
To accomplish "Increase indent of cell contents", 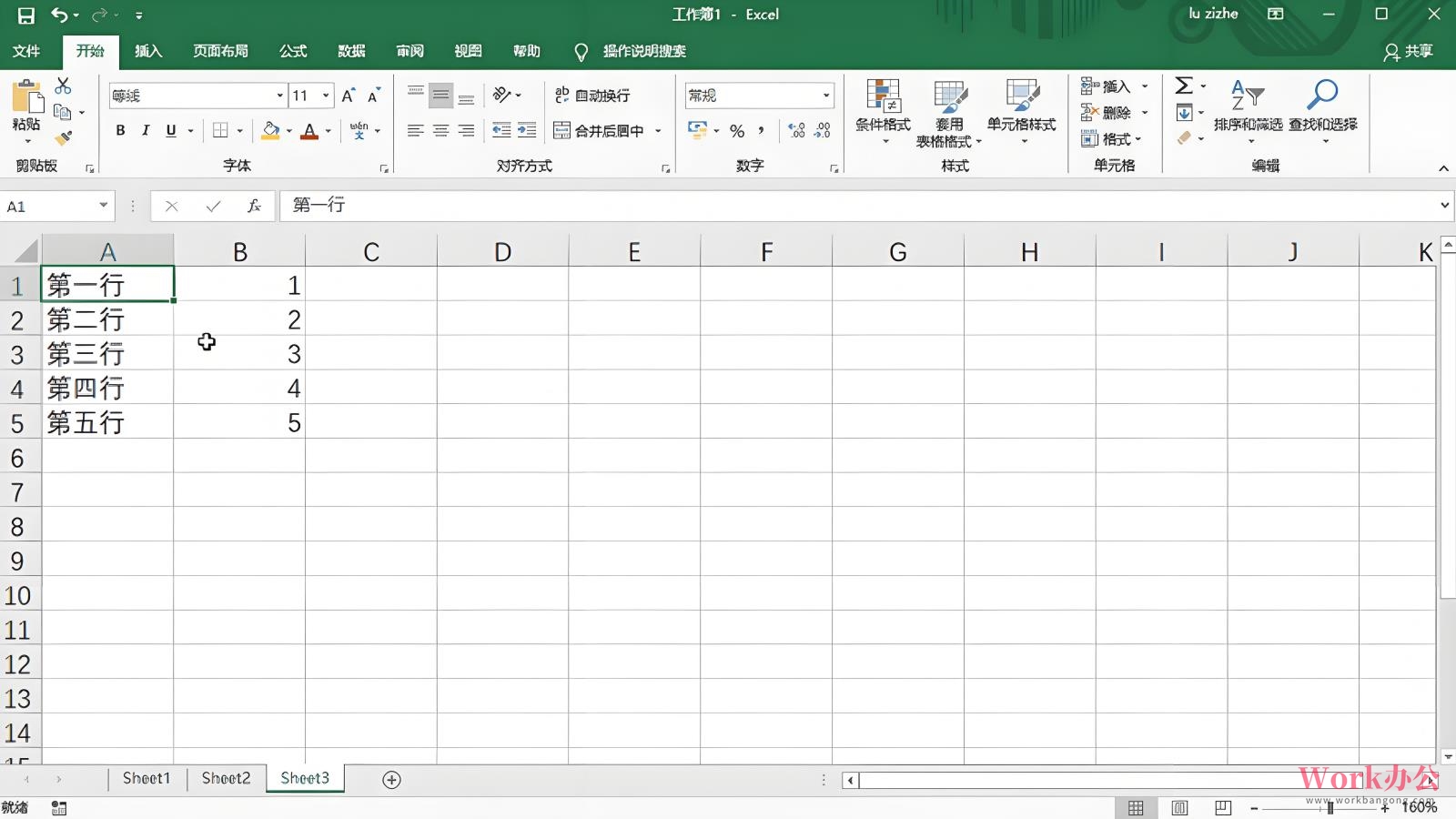I will [527, 130].
